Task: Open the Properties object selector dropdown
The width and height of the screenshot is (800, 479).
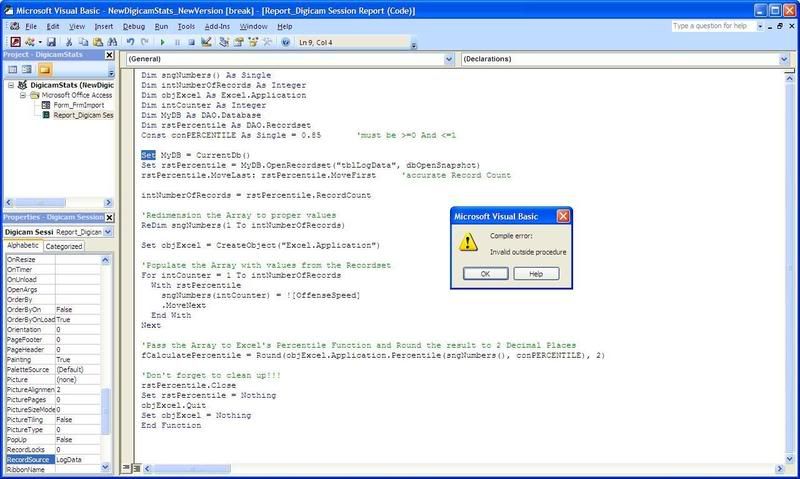Action: pyautogui.click(x=108, y=232)
